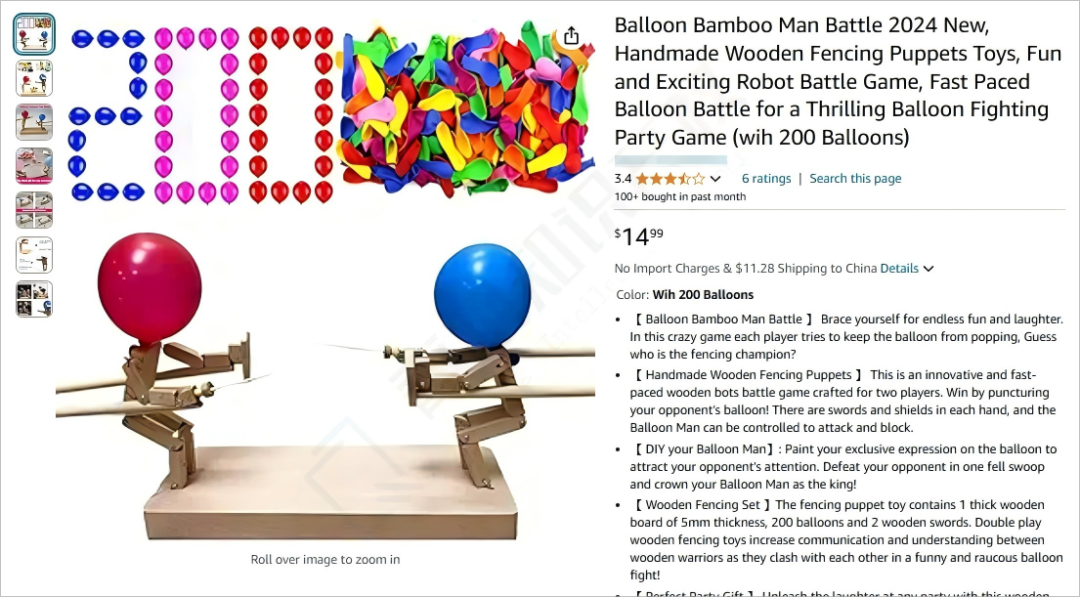Expand the rating breakdown chevron beside stars
1080x597 pixels.
(716, 179)
